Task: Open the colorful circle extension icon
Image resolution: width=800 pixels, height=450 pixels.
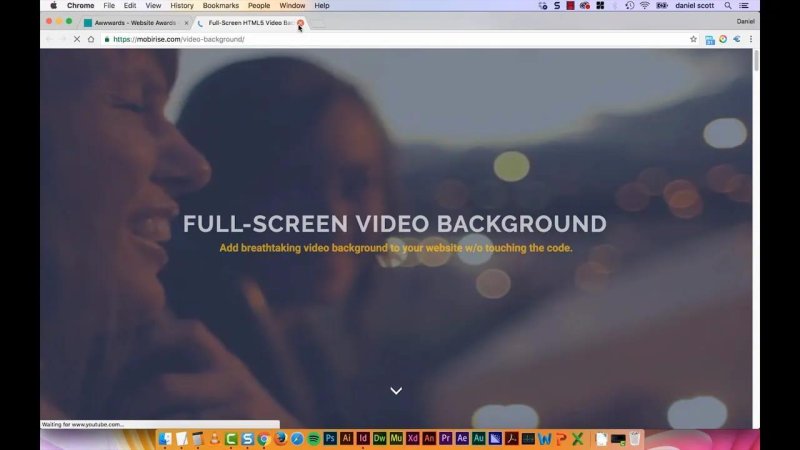Action: [x=723, y=39]
